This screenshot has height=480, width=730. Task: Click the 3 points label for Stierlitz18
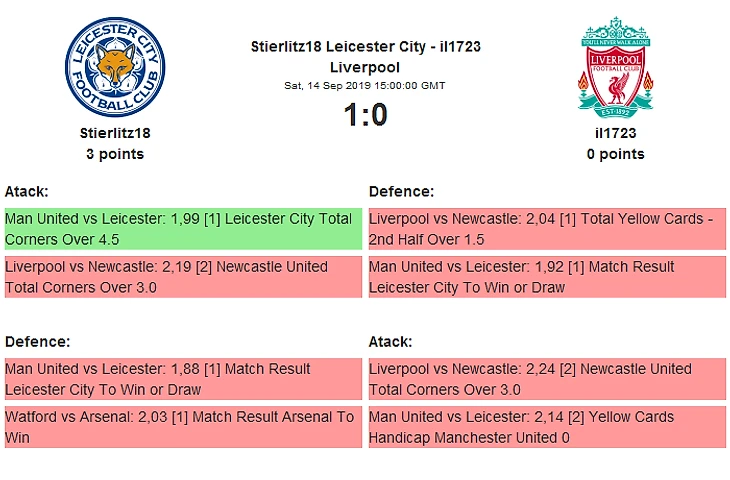(114, 154)
